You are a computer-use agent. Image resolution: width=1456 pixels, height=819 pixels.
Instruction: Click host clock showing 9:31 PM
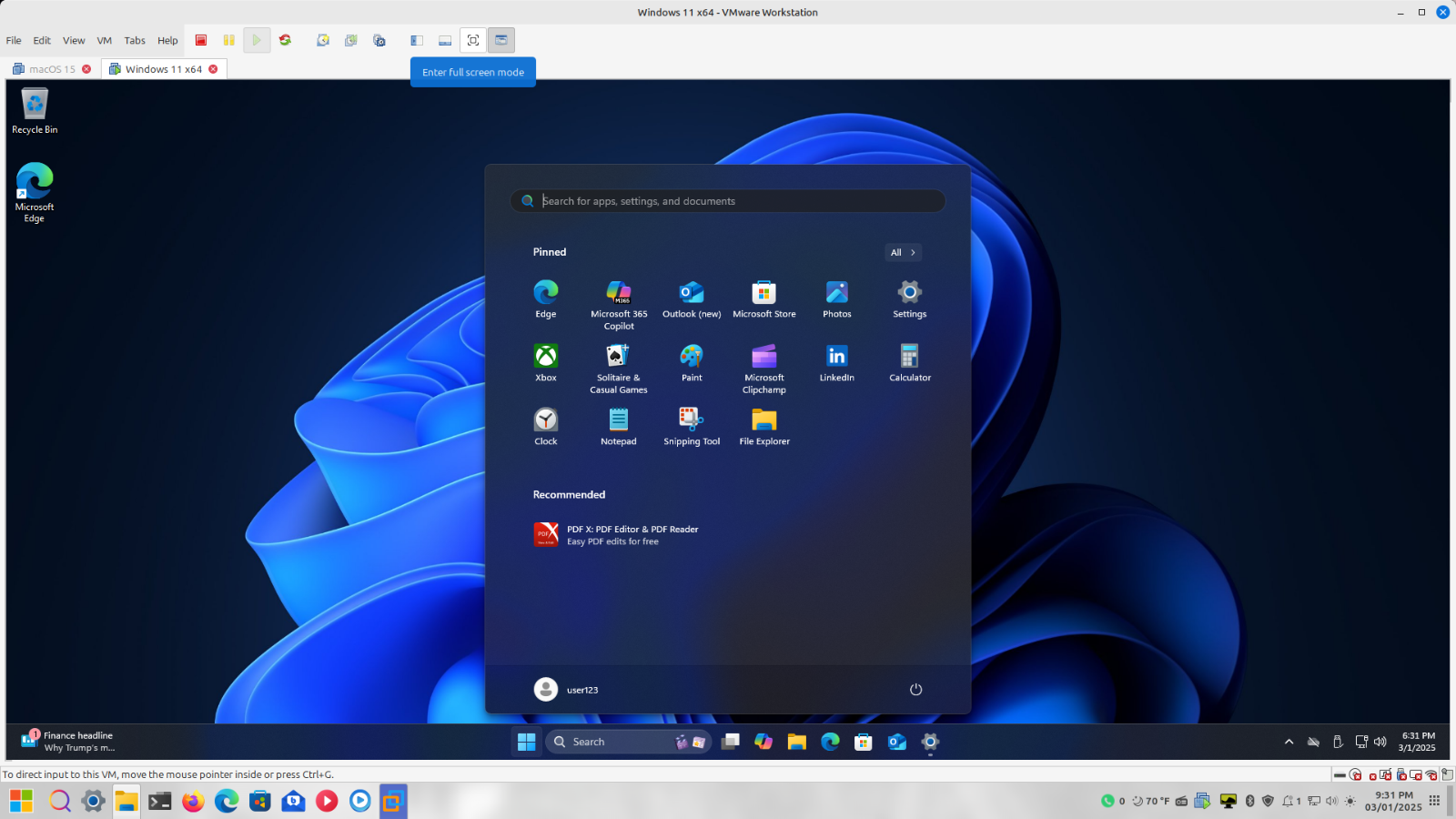point(1393,801)
